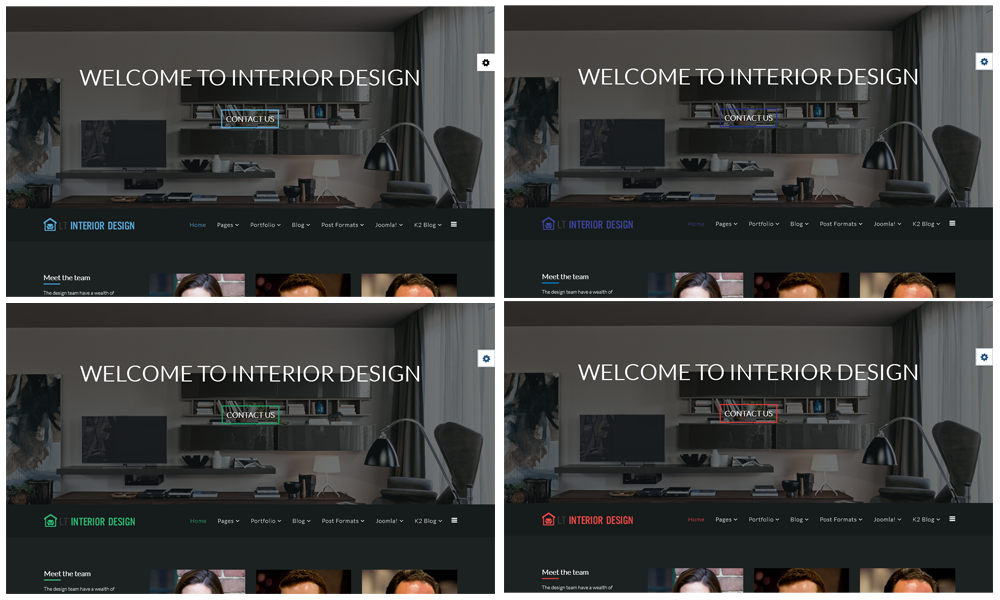Click woman's team photo in red themed preview
Image resolution: width=1000 pixels, height=600 pixels.
pos(695,580)
